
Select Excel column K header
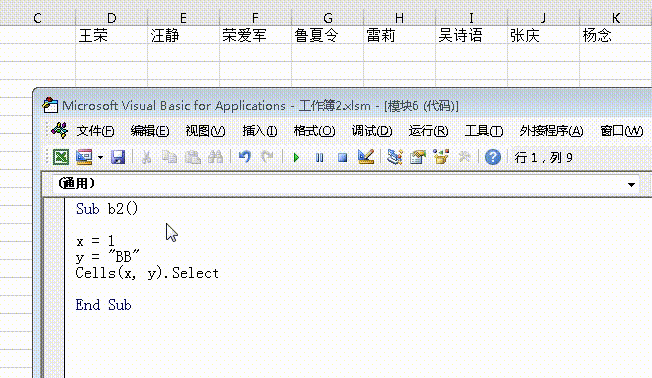tap(616, 18)
